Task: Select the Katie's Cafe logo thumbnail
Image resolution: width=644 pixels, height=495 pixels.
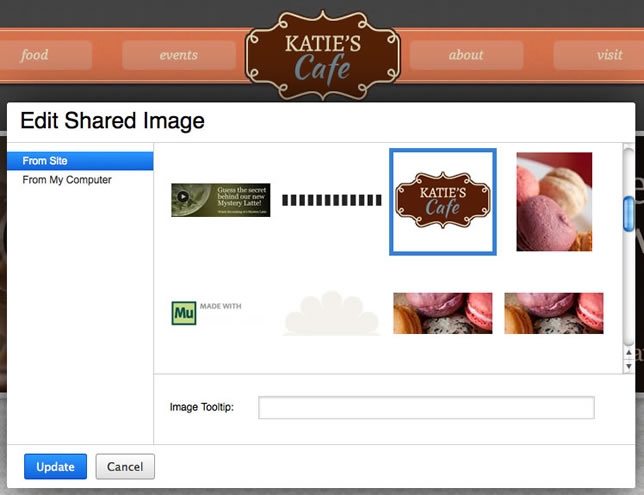Action: (x=443, y=202)
